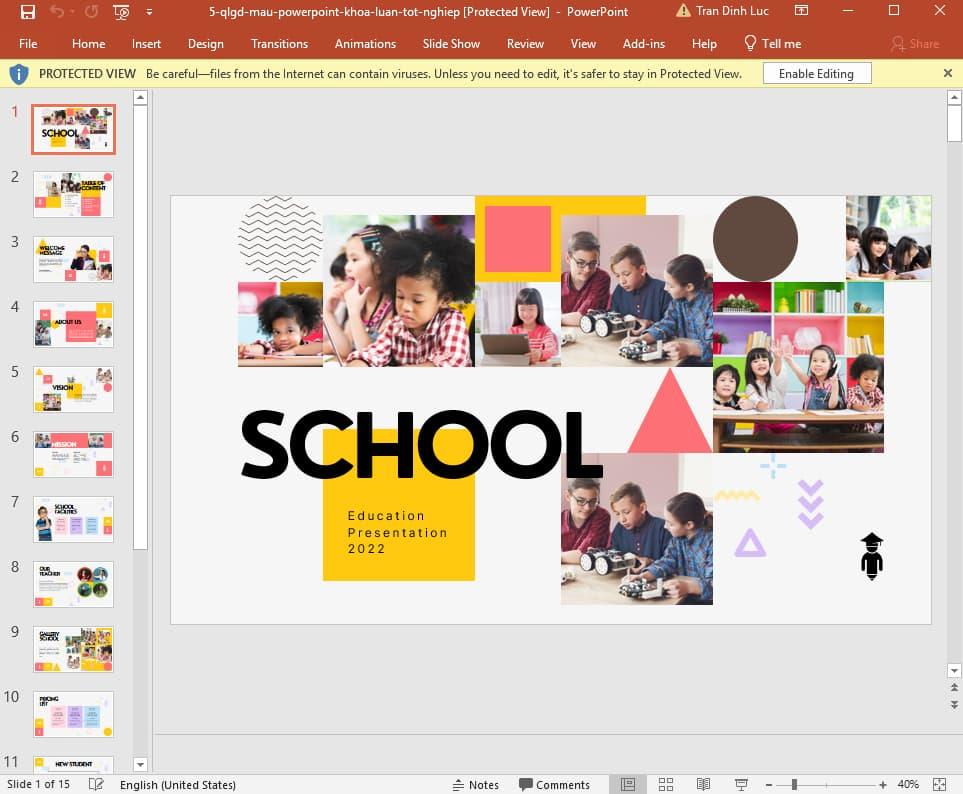Click the previous slide double-arrow button

click(x=953, y=688)
